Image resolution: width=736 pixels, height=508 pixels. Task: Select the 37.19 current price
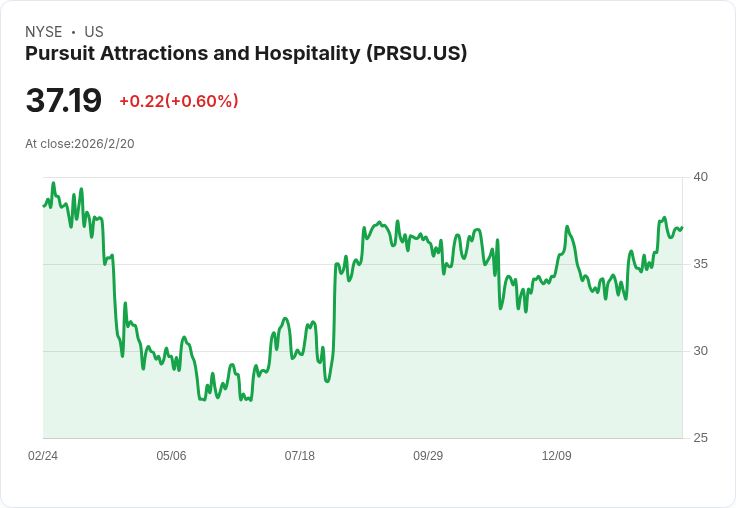63,100
